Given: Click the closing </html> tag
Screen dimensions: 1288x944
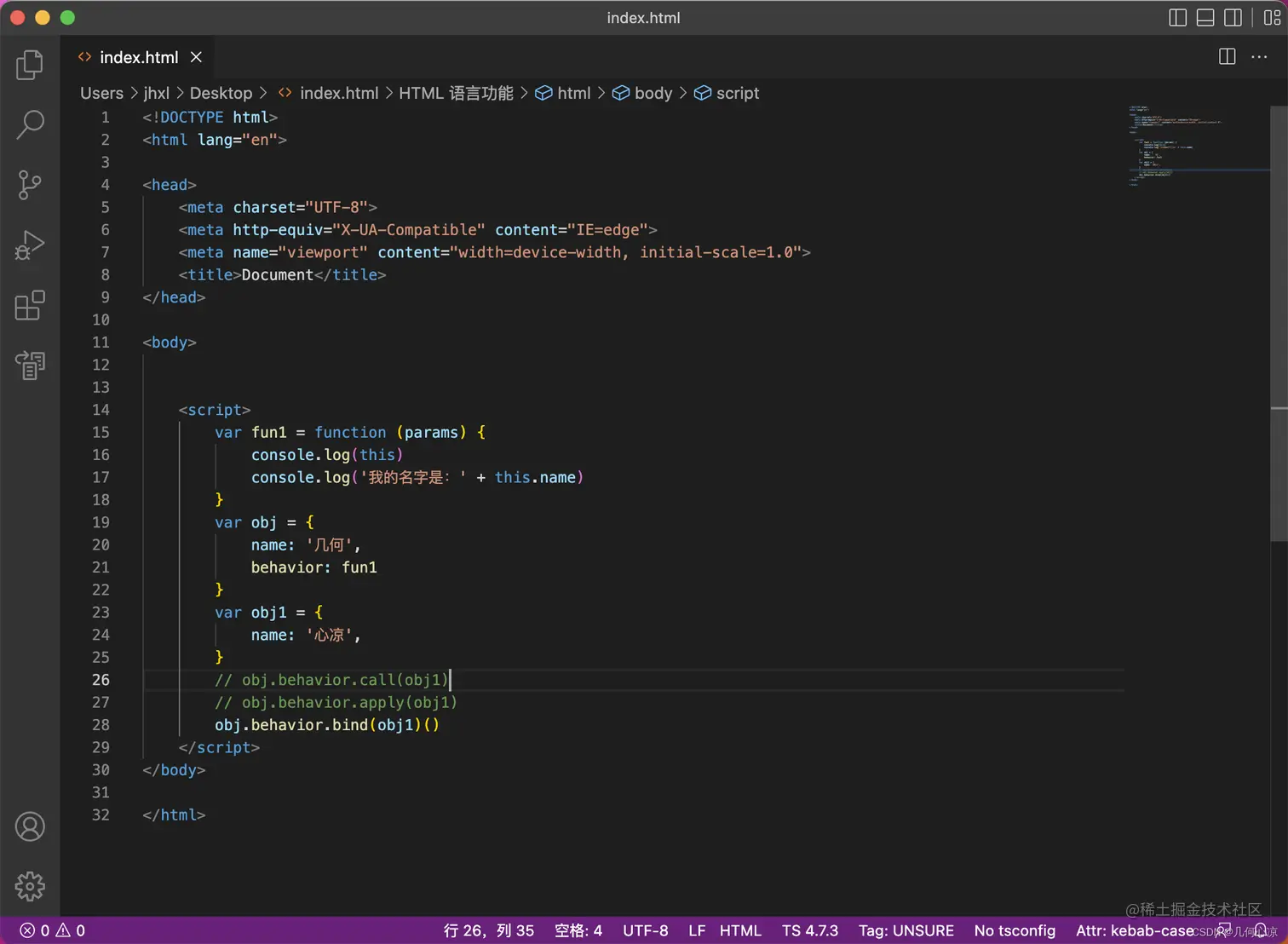Looking at the screenshot, I should [174, 815].
